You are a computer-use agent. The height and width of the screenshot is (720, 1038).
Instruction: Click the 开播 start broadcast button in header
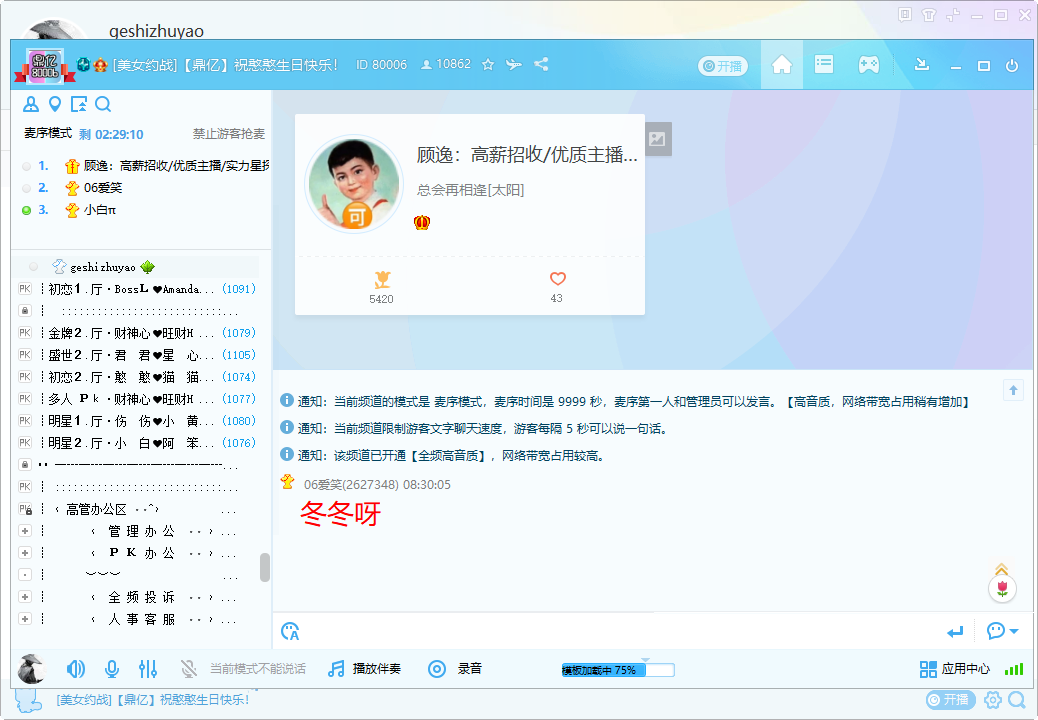(723, 66)
